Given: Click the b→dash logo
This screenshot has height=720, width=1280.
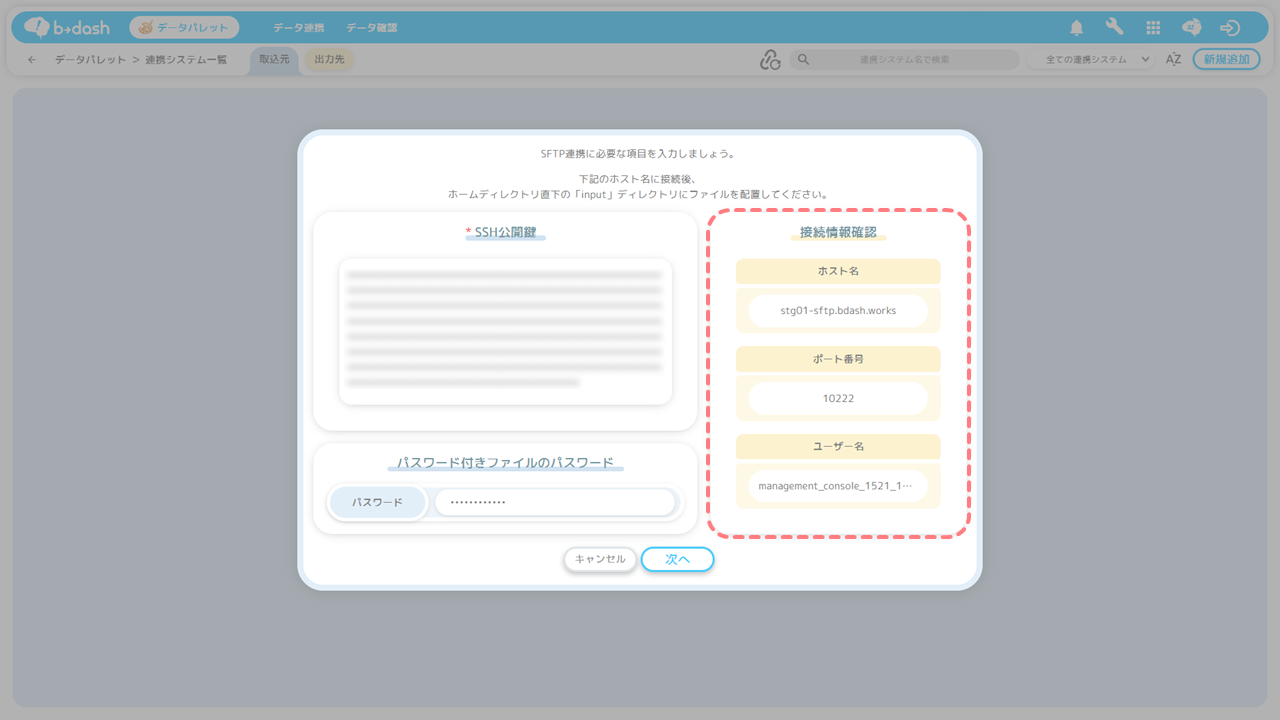Looking at the screenshot, I should coord(67,28).
